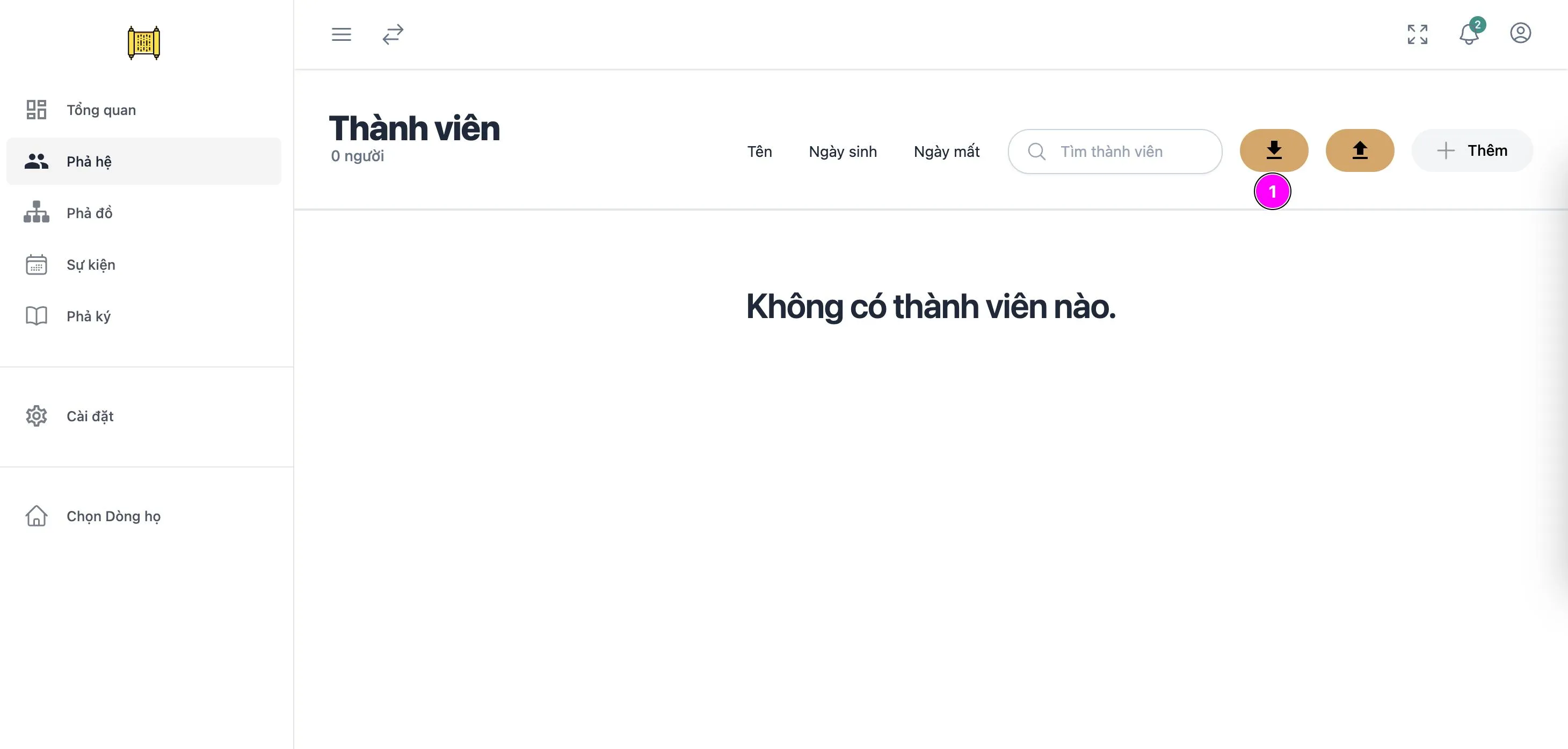Click the scroll logo at sidebar top

click(144, 42)
